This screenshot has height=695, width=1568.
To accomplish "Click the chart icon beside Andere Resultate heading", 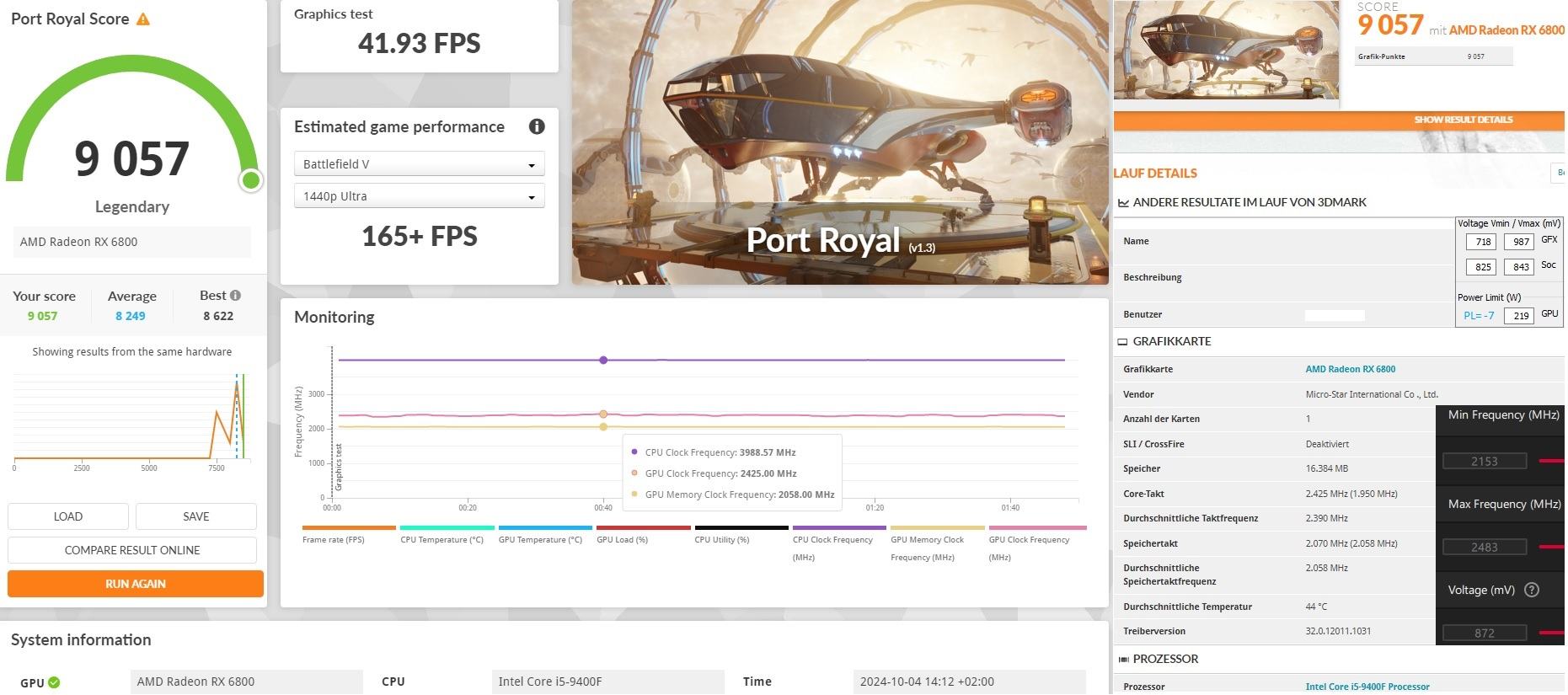I will 1123,203.
